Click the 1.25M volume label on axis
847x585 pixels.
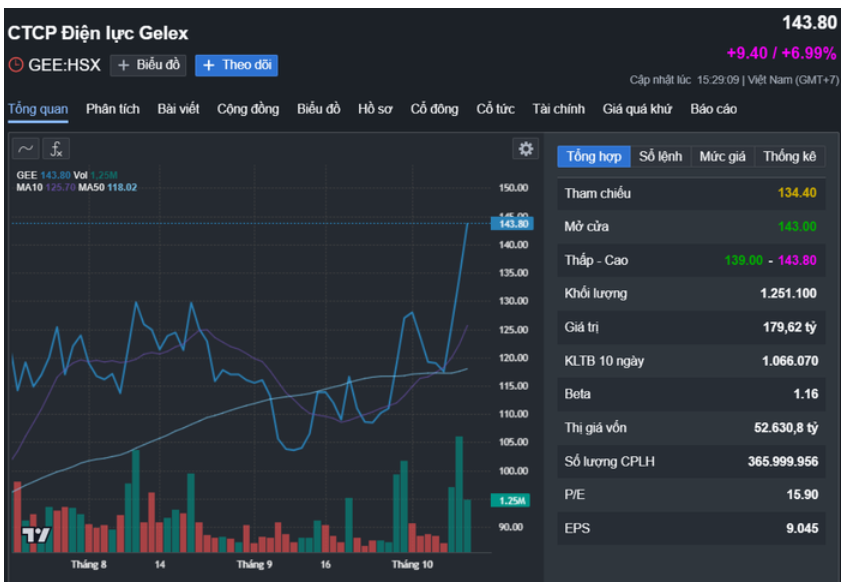pos(514,500)
